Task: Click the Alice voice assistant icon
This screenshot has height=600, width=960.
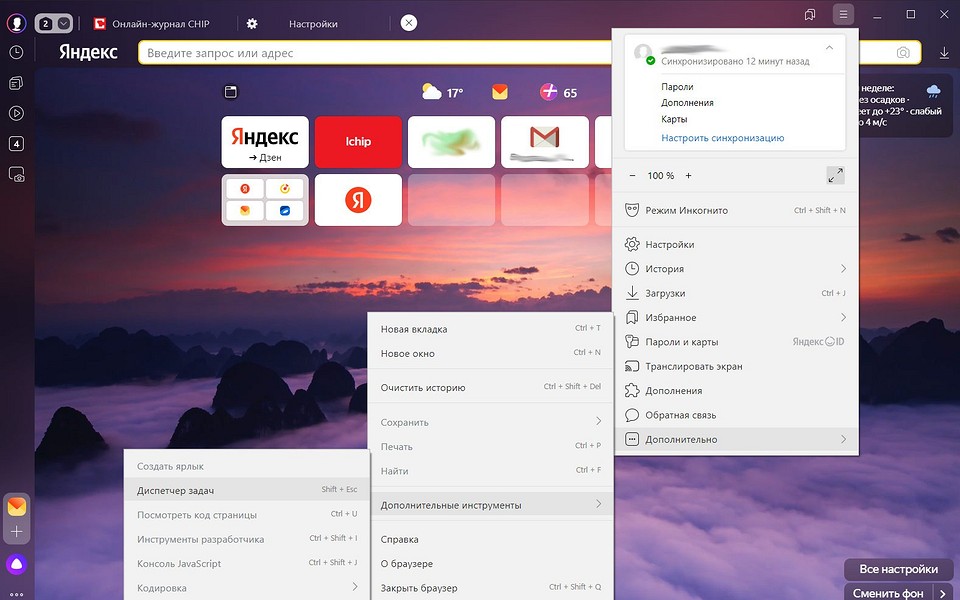Action: pyautogui.click(x=17, y=565)
